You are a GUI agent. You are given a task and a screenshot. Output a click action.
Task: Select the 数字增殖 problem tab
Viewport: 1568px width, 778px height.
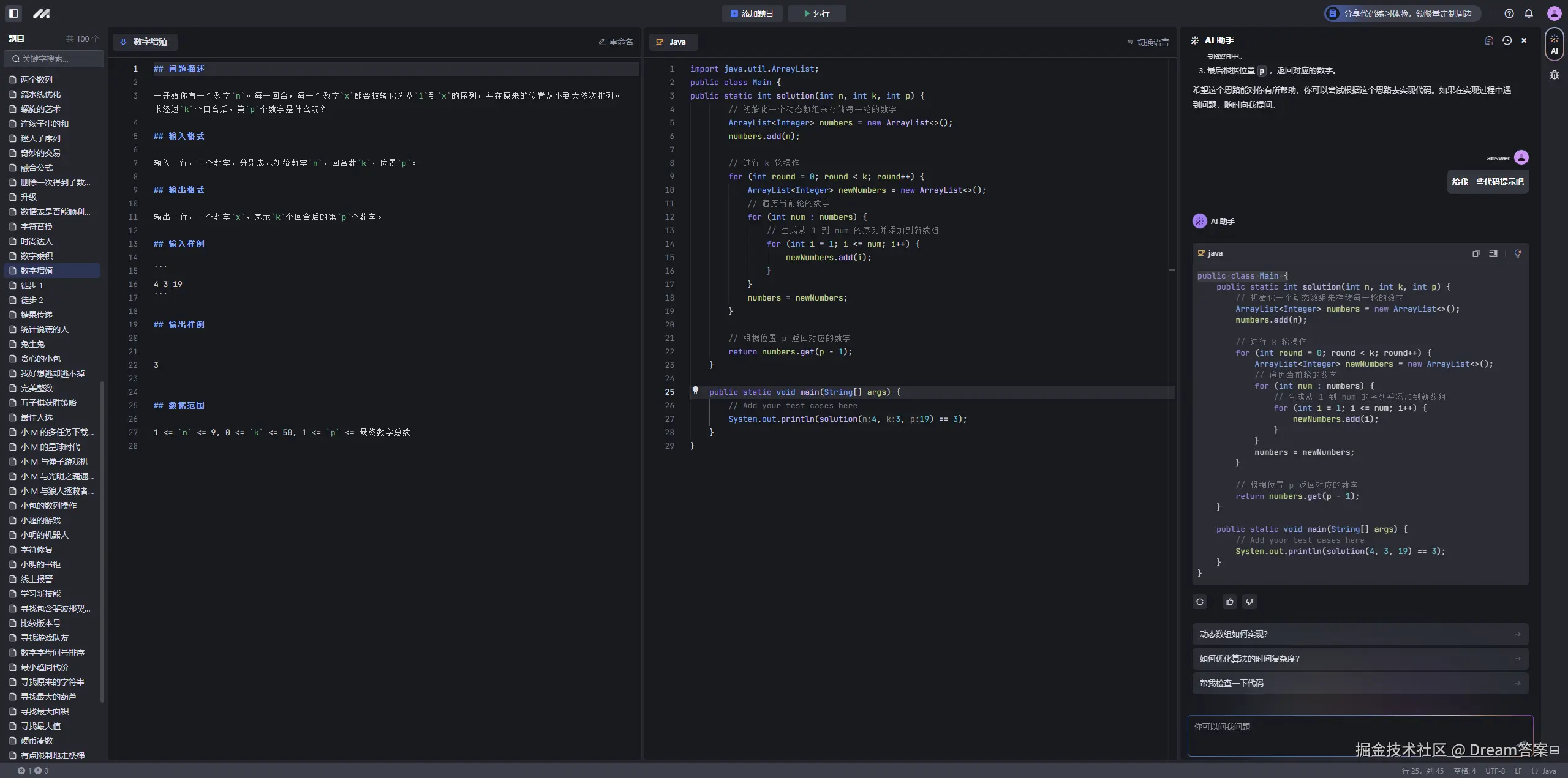[x=145, y=42]
